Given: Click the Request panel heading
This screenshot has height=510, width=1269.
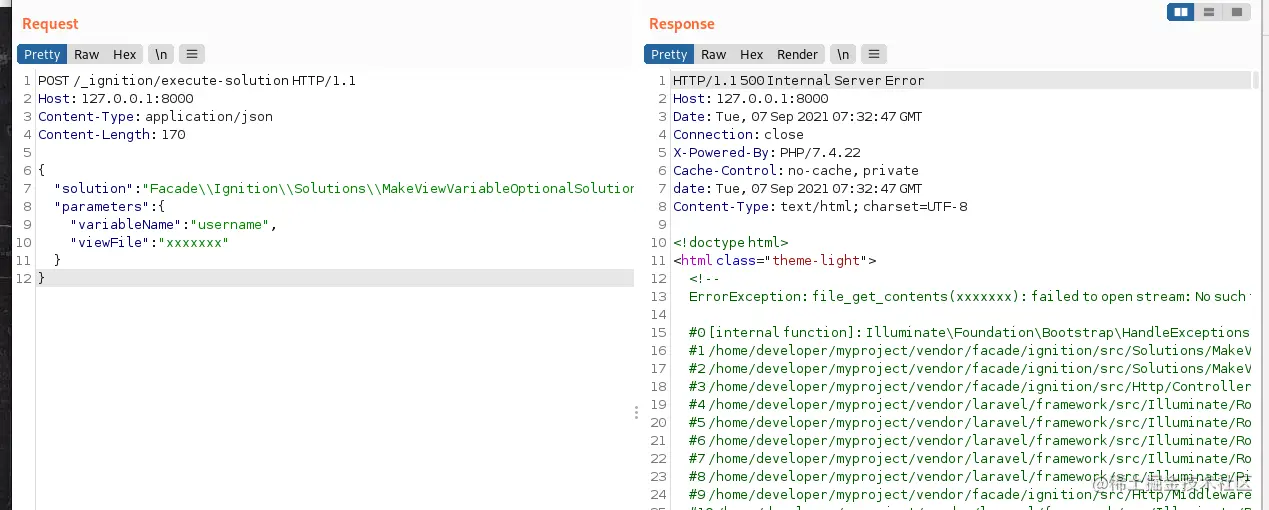Looking at the screenshot, I should tap(50, 24).
